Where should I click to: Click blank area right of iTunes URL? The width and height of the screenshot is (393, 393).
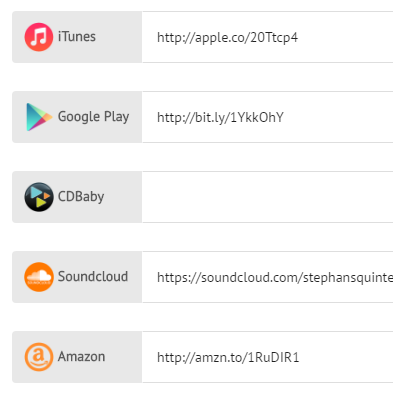tap(345, 37)
